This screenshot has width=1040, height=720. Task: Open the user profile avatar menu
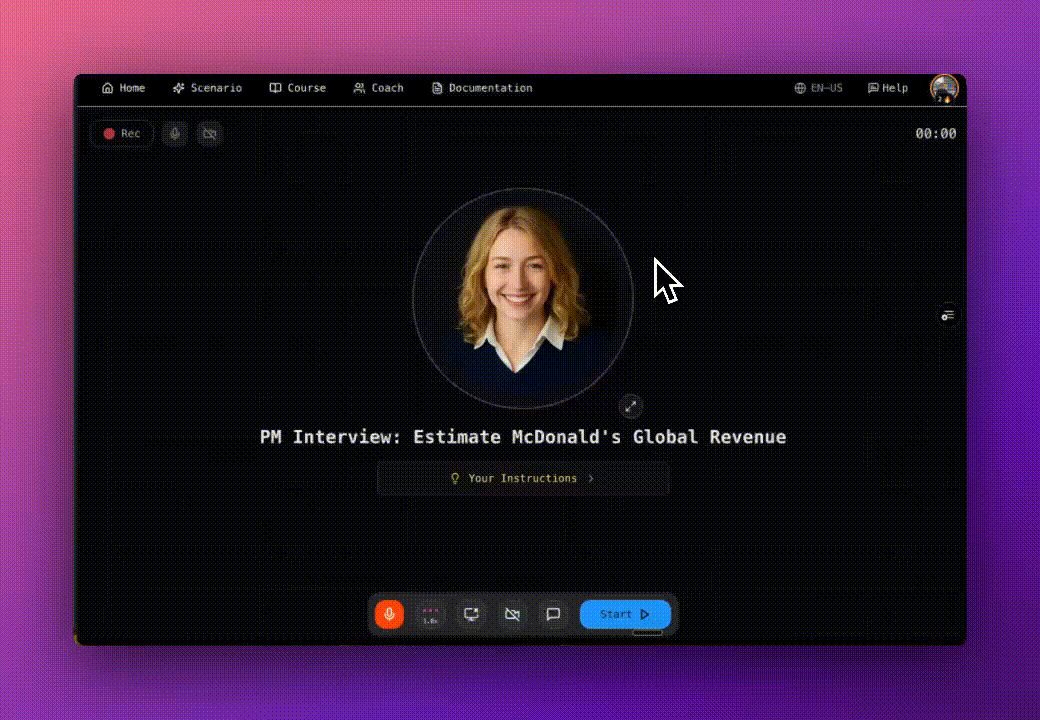(x=944, y=88)
